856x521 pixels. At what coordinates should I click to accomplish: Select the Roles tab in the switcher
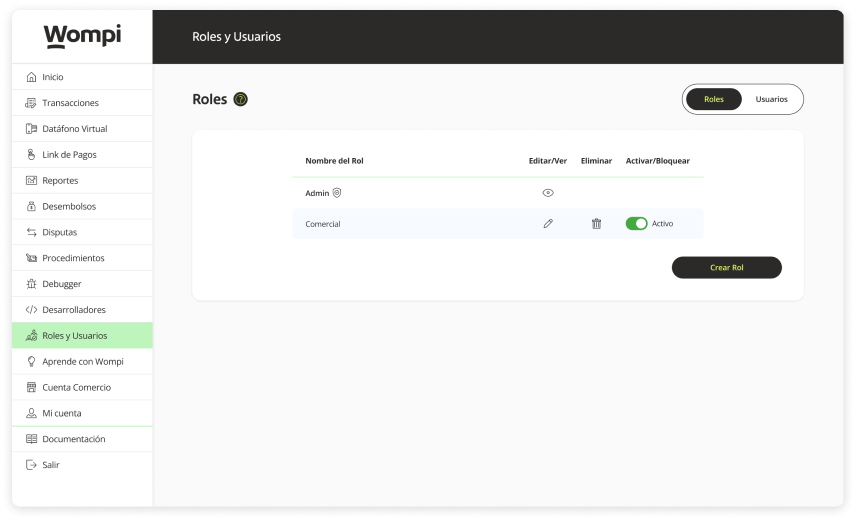[x=714, y=99]
